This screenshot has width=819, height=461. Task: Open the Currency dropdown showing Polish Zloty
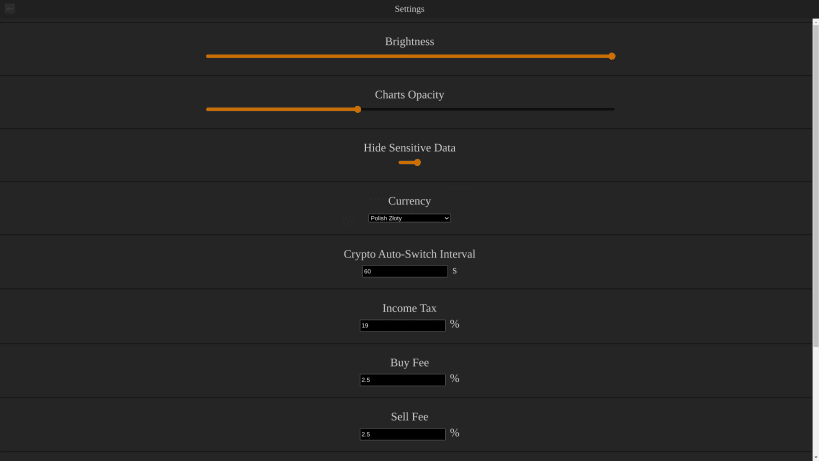click(409, 218)
